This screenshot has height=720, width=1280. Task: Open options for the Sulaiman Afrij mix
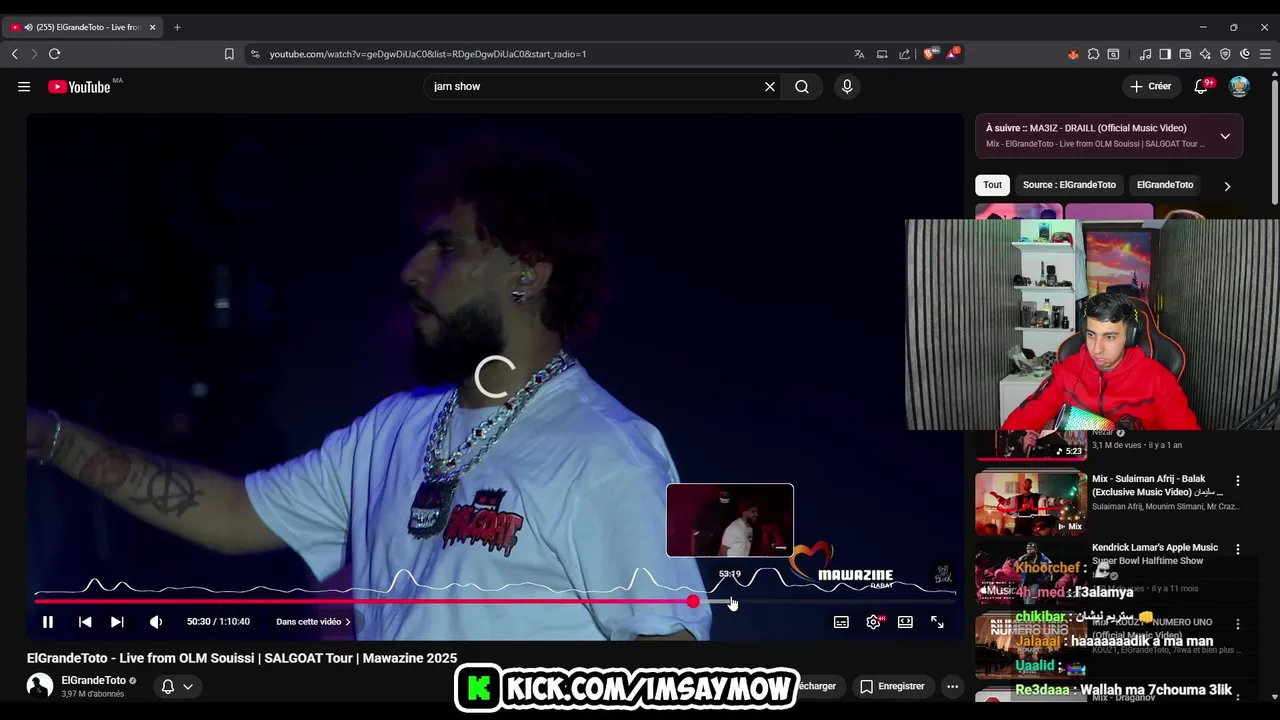click(1237, 481)
